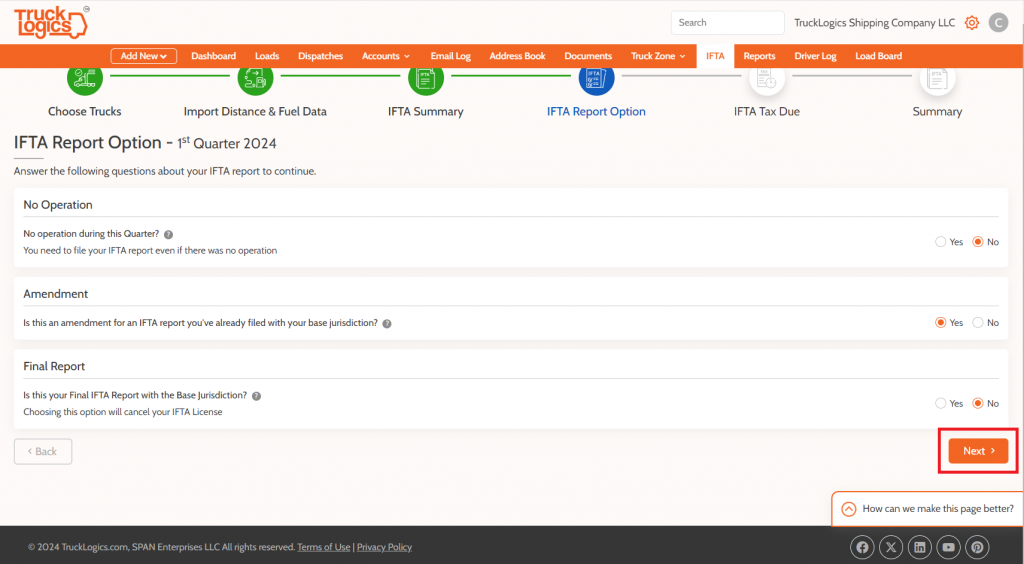Click the IFTA Report Option step icon
The image size is (1024, 564).
596,80
